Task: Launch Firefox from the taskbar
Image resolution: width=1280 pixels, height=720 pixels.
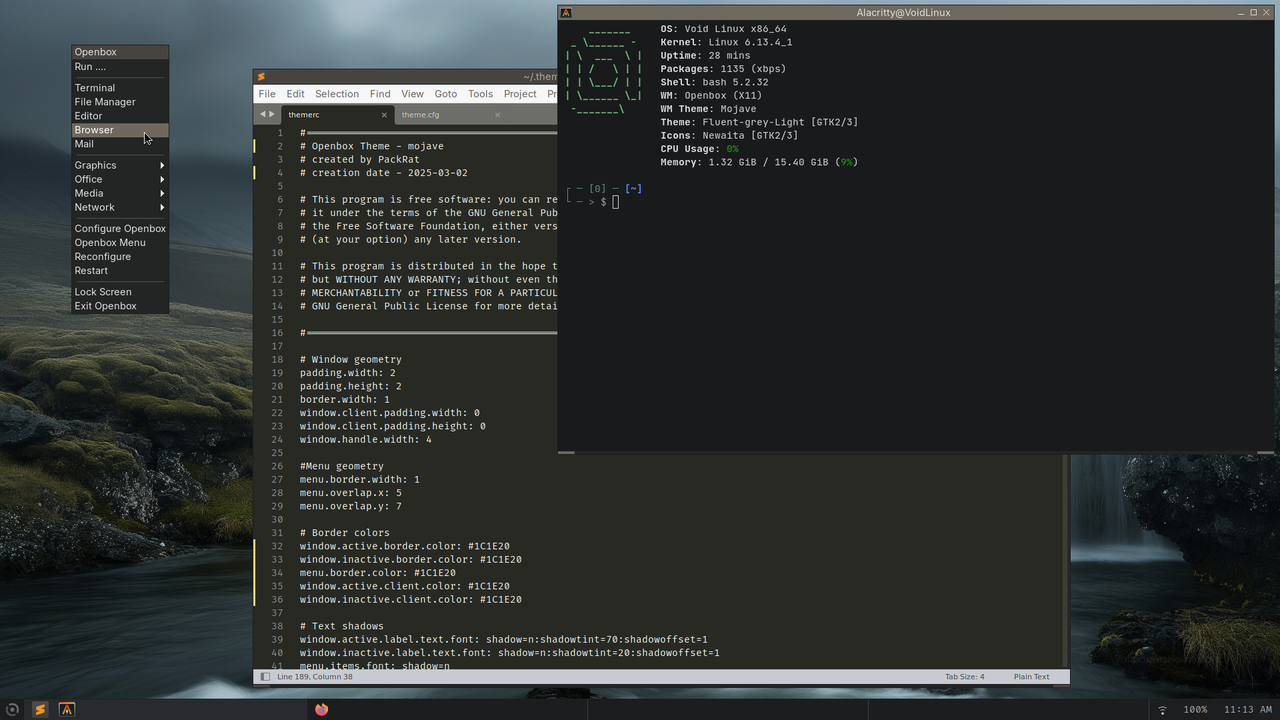Action: [x=321, y=709]
